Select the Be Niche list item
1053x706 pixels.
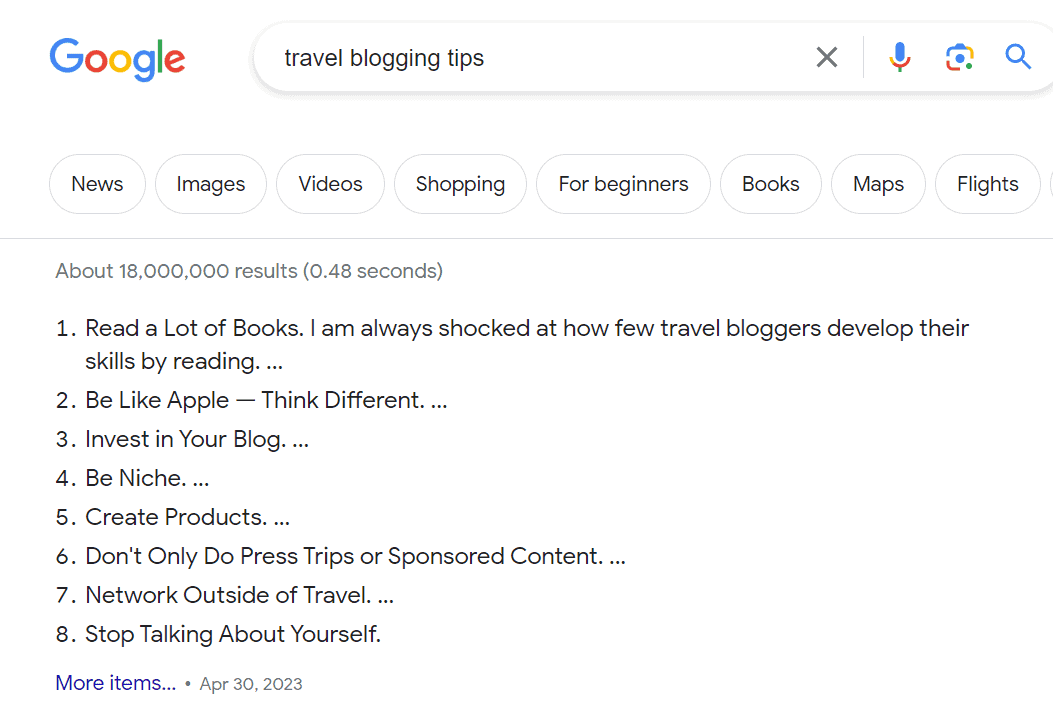[147, 478]
